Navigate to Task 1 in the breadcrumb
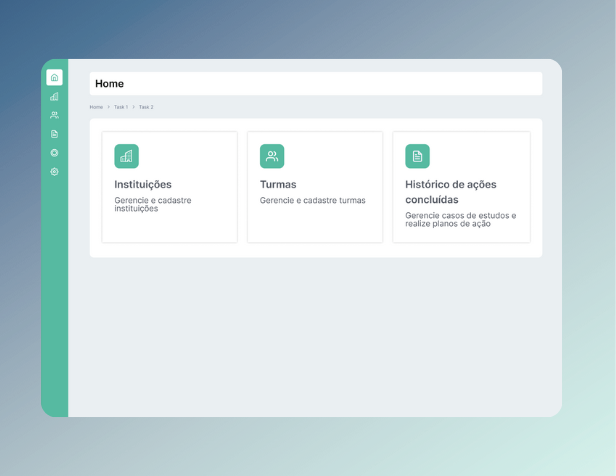 click(121, 107)
